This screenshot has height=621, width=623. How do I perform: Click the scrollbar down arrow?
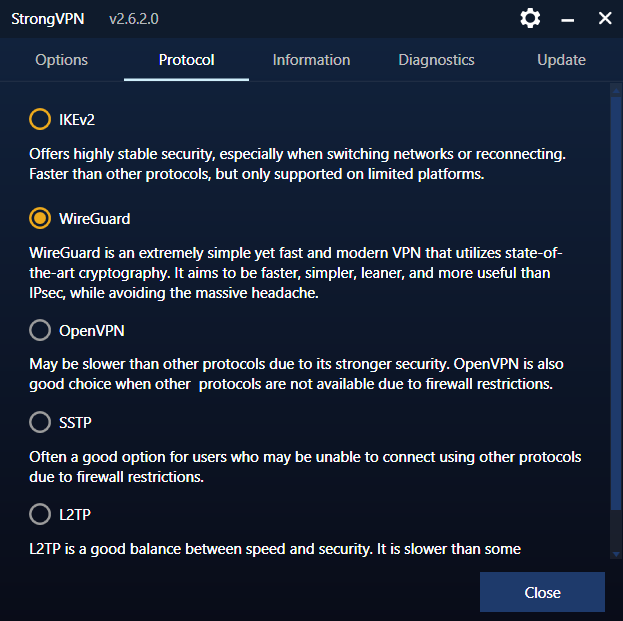click(616, 554)
